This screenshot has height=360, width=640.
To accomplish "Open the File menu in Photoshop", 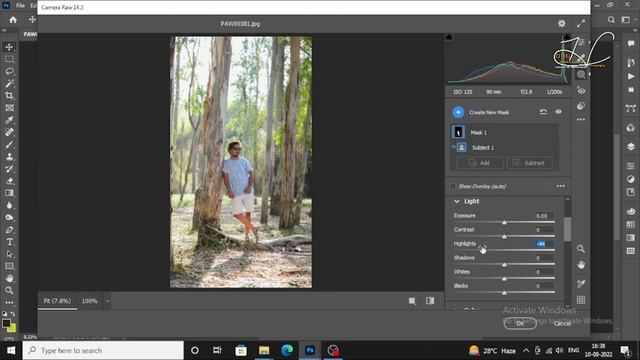I will (20, 5).
